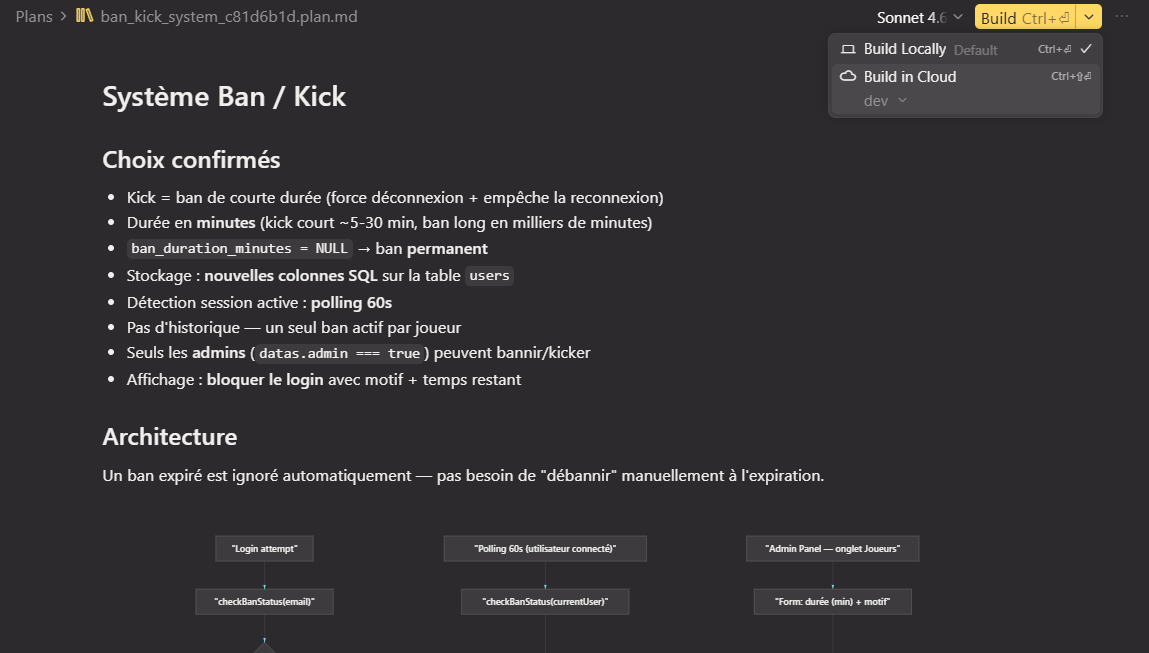Click the "checkBanStatus(email)" diagram node

pyautogui.click(x=264, y=601)
